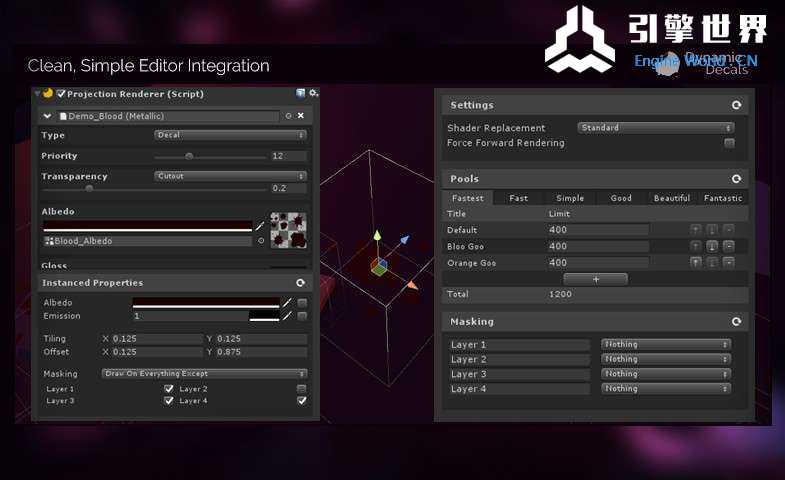Open the Projection Renderer help book icon
Image resolution: width=785 pixels, height=480 pixels.
pos(300,93)
